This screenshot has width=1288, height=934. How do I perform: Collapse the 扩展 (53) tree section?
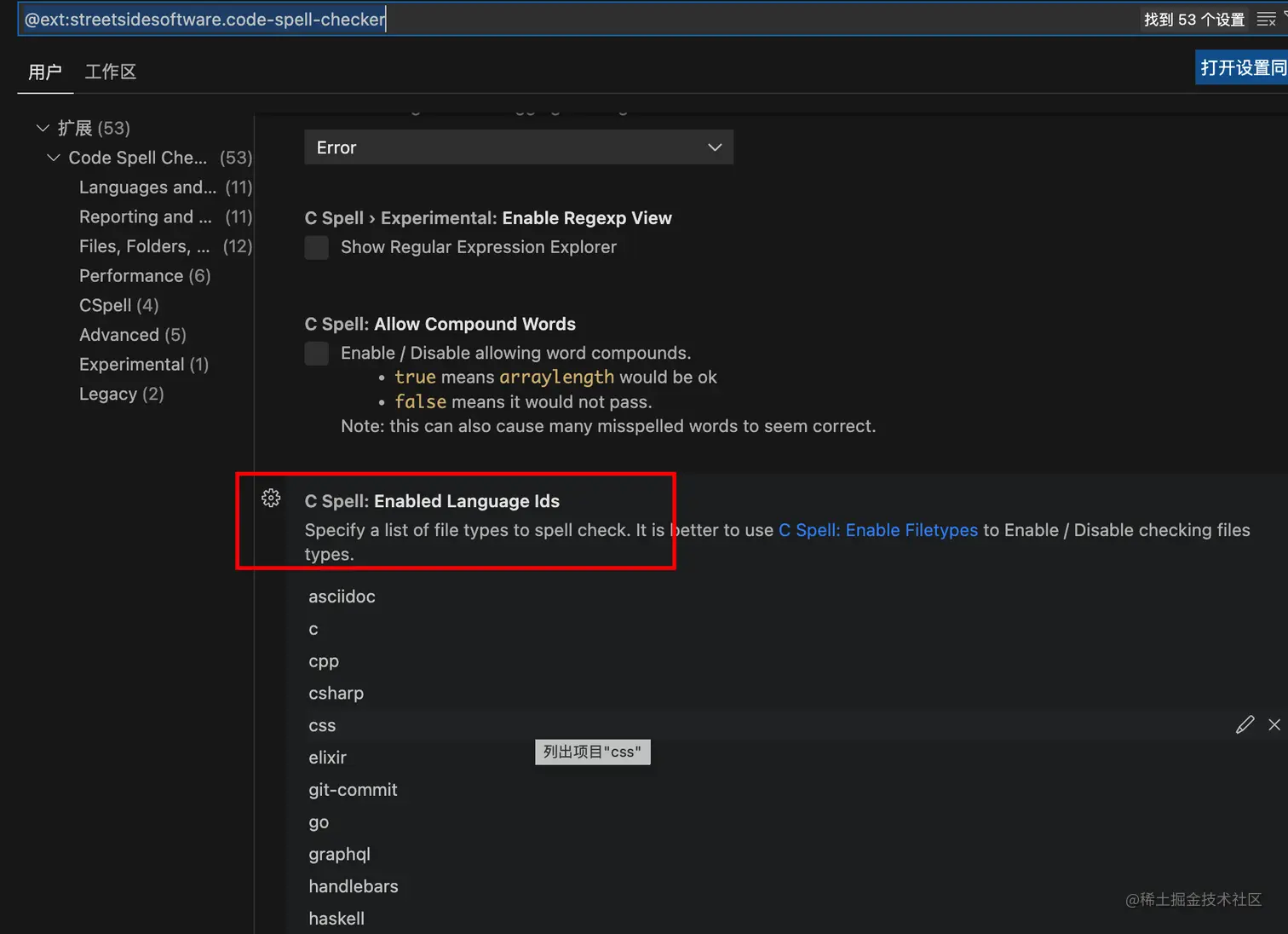(43, 128)
